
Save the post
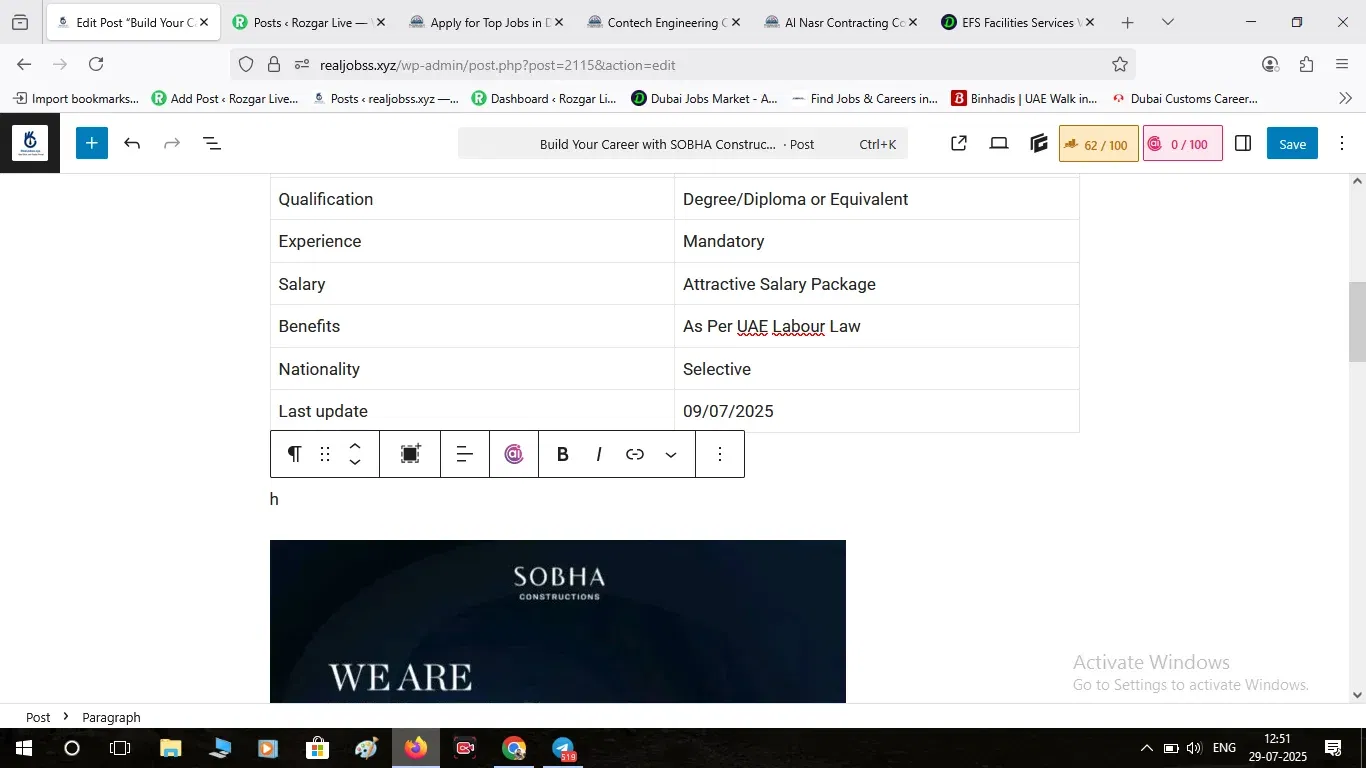(x=1292, y=143)
